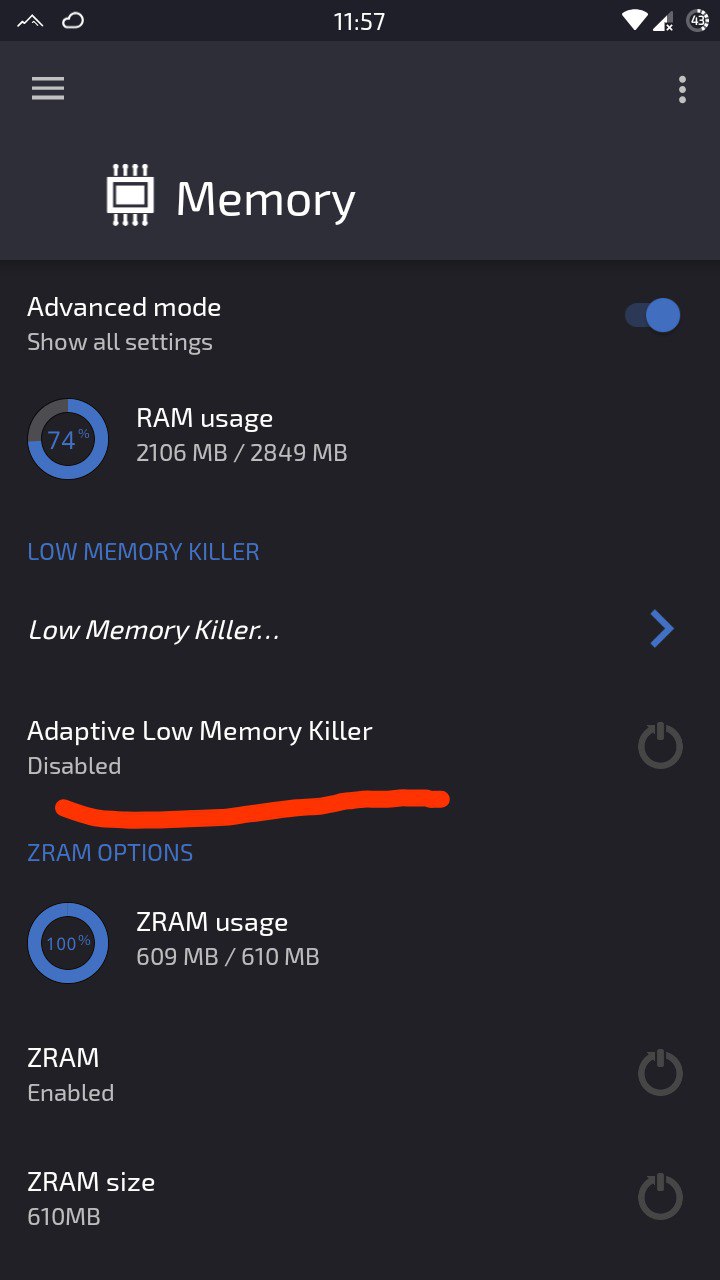The image size is (720, 1280).
Task: Toggle apply-on-boot icon for ZRAM size
Action: pyautogui.click(x=660, y=1197)
